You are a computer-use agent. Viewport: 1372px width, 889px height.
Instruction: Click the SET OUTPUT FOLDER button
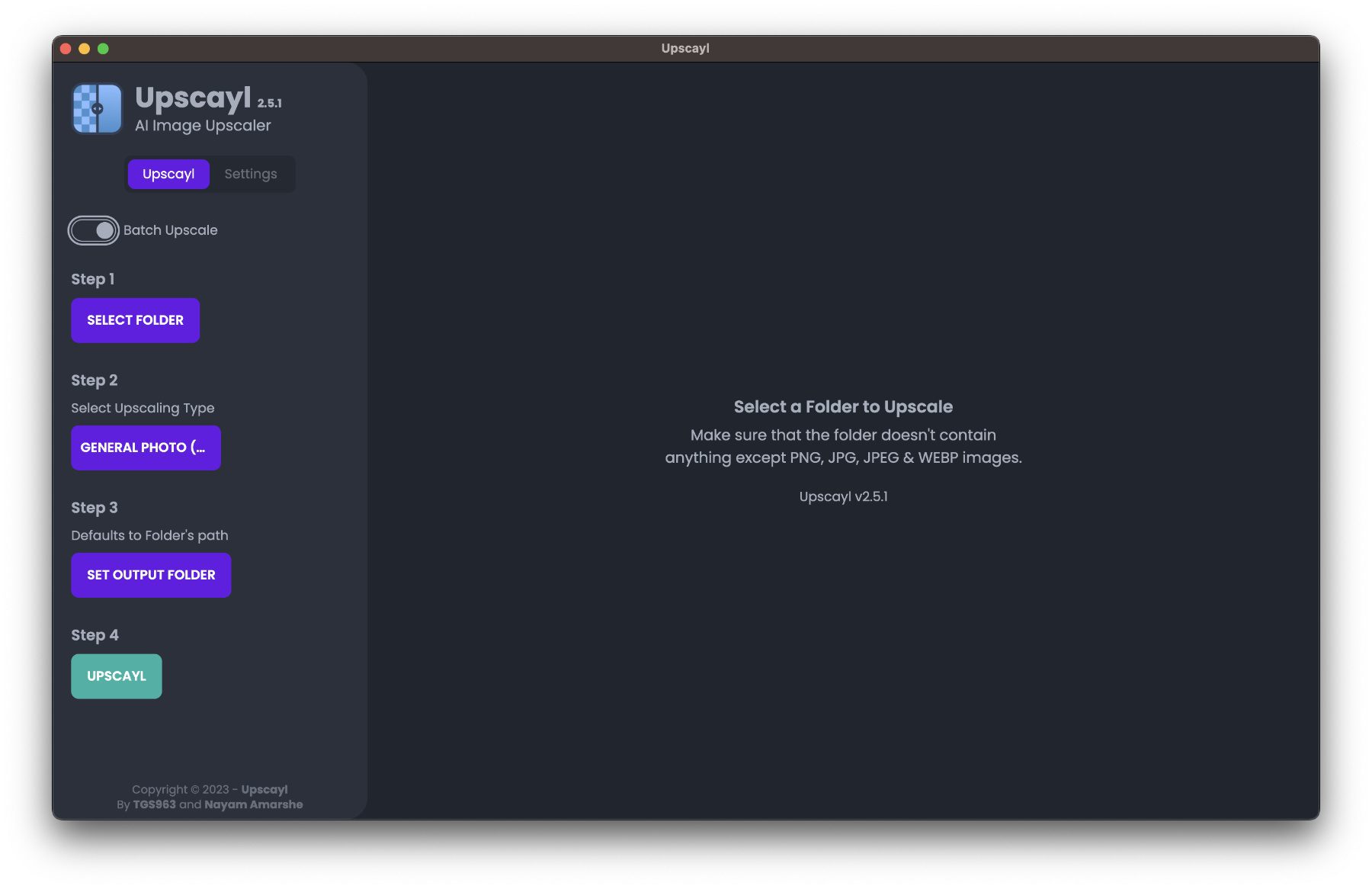pos(151,575)
